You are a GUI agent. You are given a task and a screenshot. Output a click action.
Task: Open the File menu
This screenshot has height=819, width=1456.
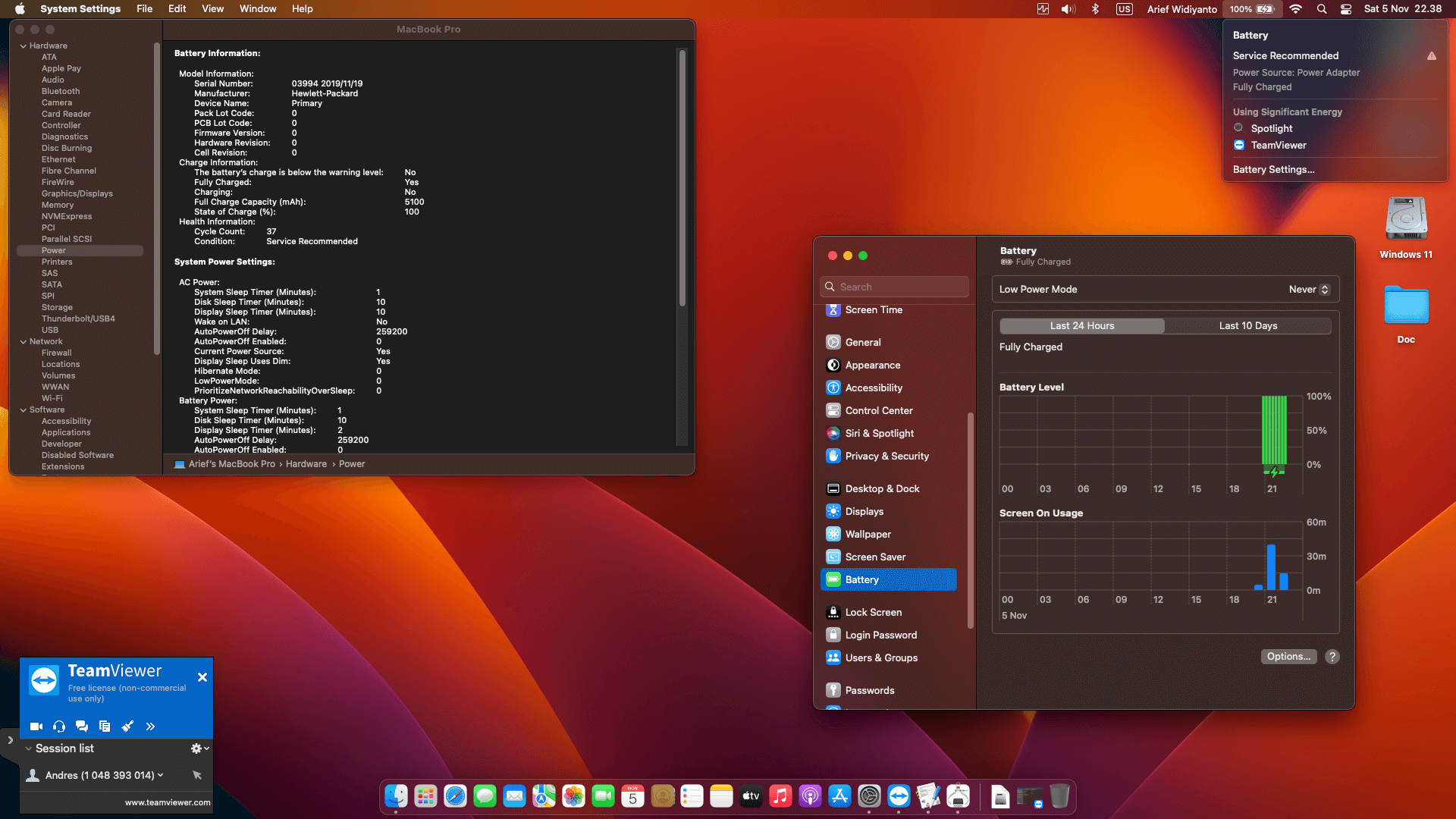pos(144,9)
